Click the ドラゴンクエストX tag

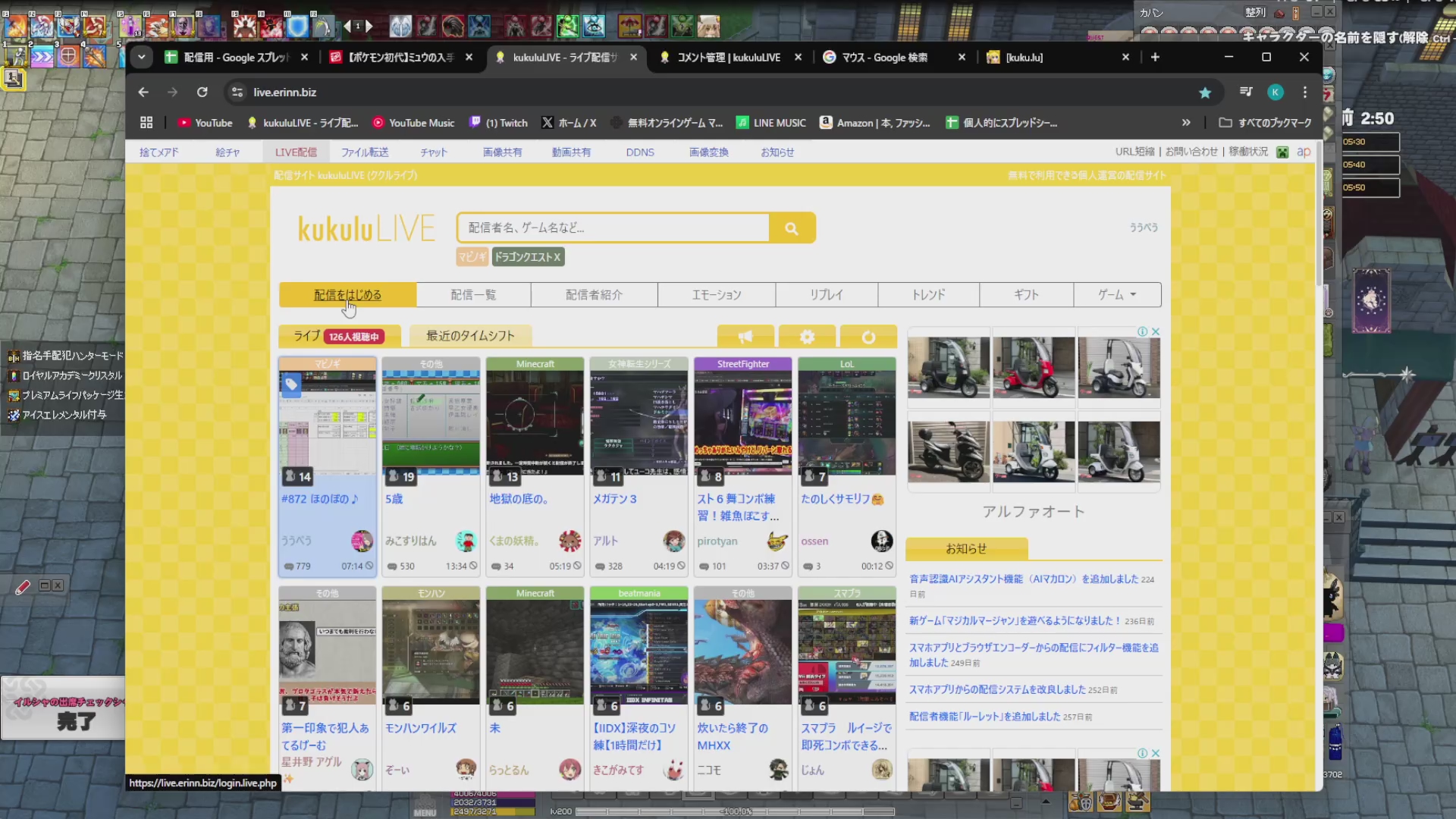(528, 257)
